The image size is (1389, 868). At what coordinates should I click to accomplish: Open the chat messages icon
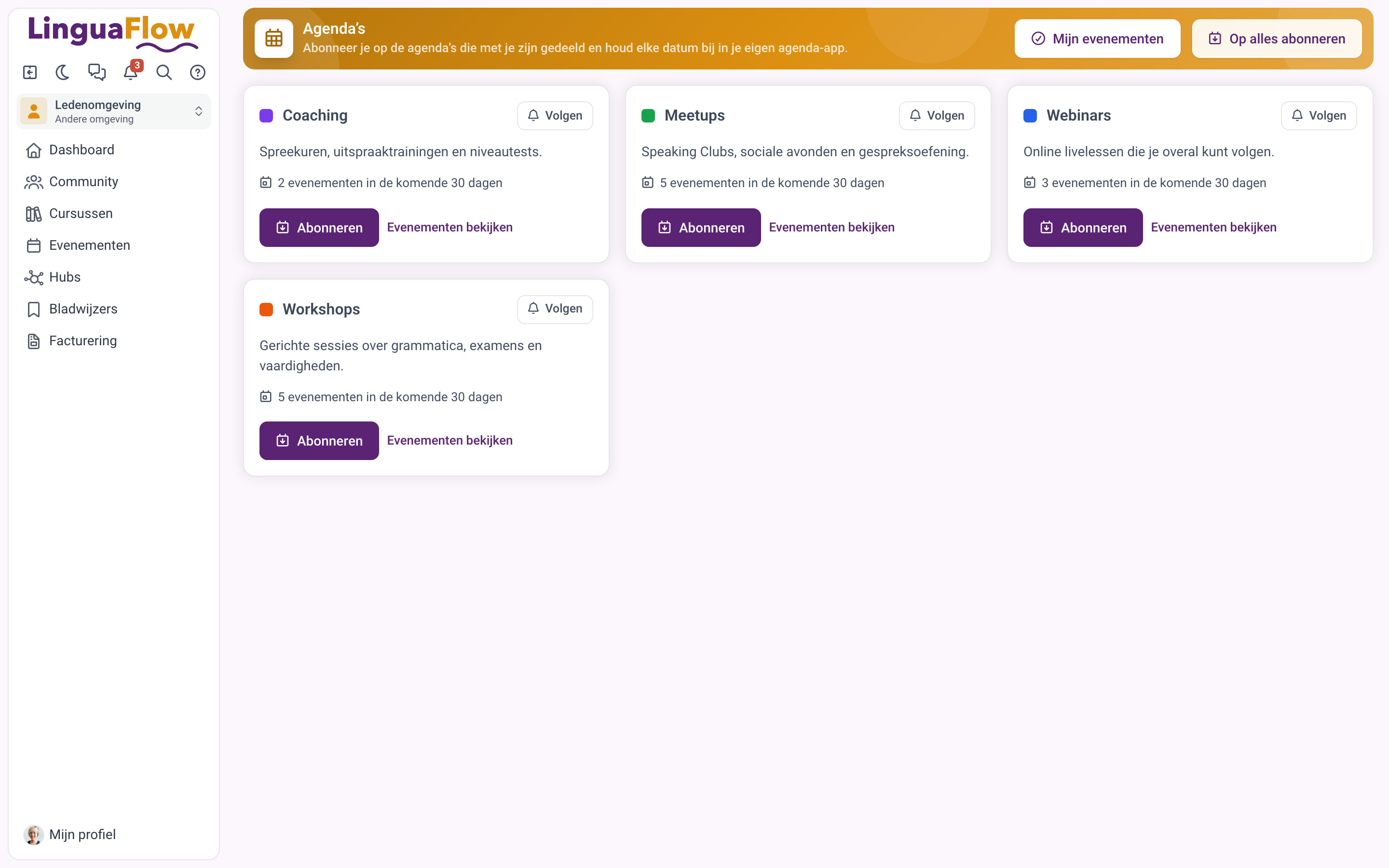pyautogui.click(x=97, y=72)
